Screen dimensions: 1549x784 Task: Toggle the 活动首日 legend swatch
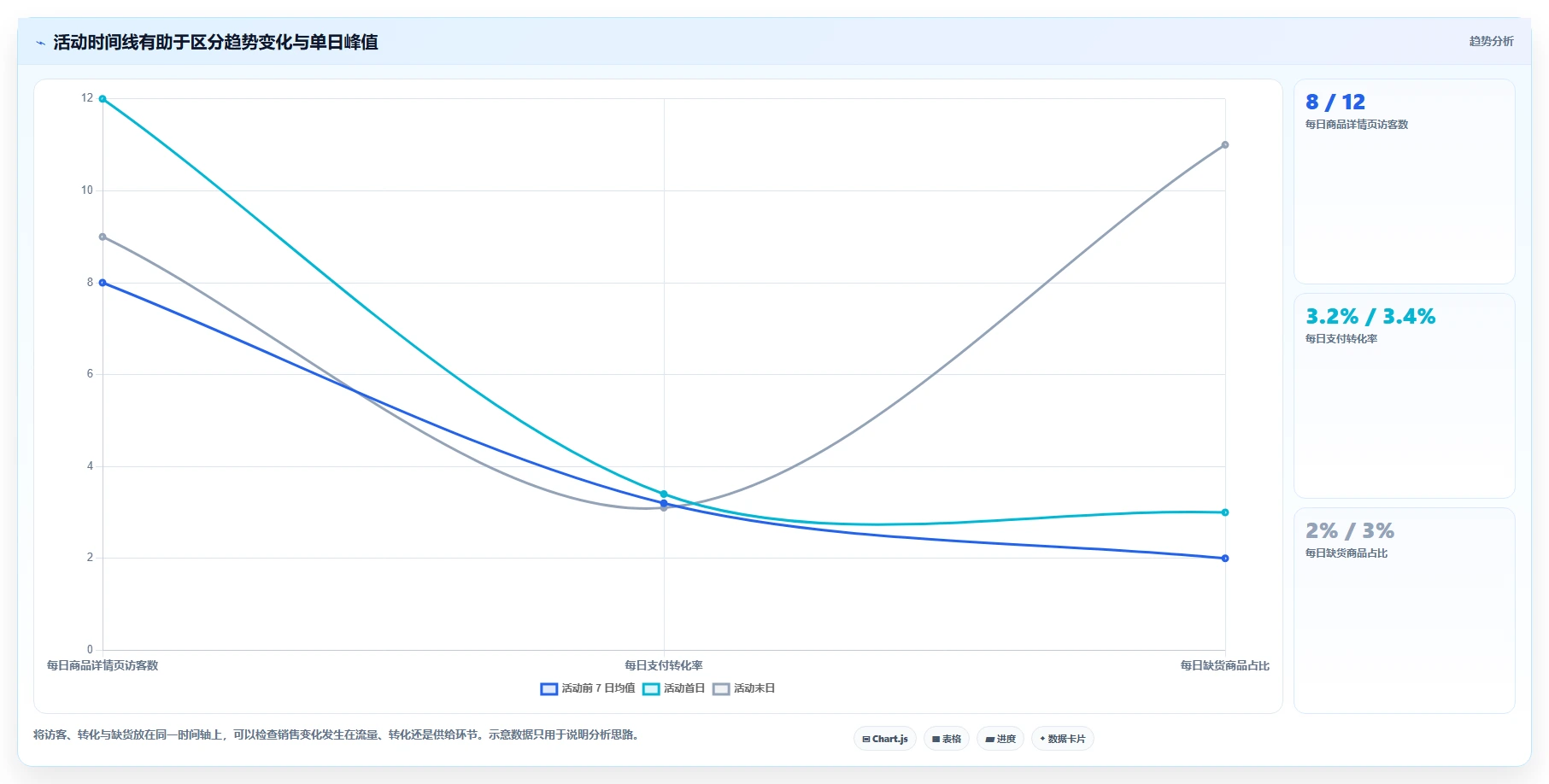point(651,689)
